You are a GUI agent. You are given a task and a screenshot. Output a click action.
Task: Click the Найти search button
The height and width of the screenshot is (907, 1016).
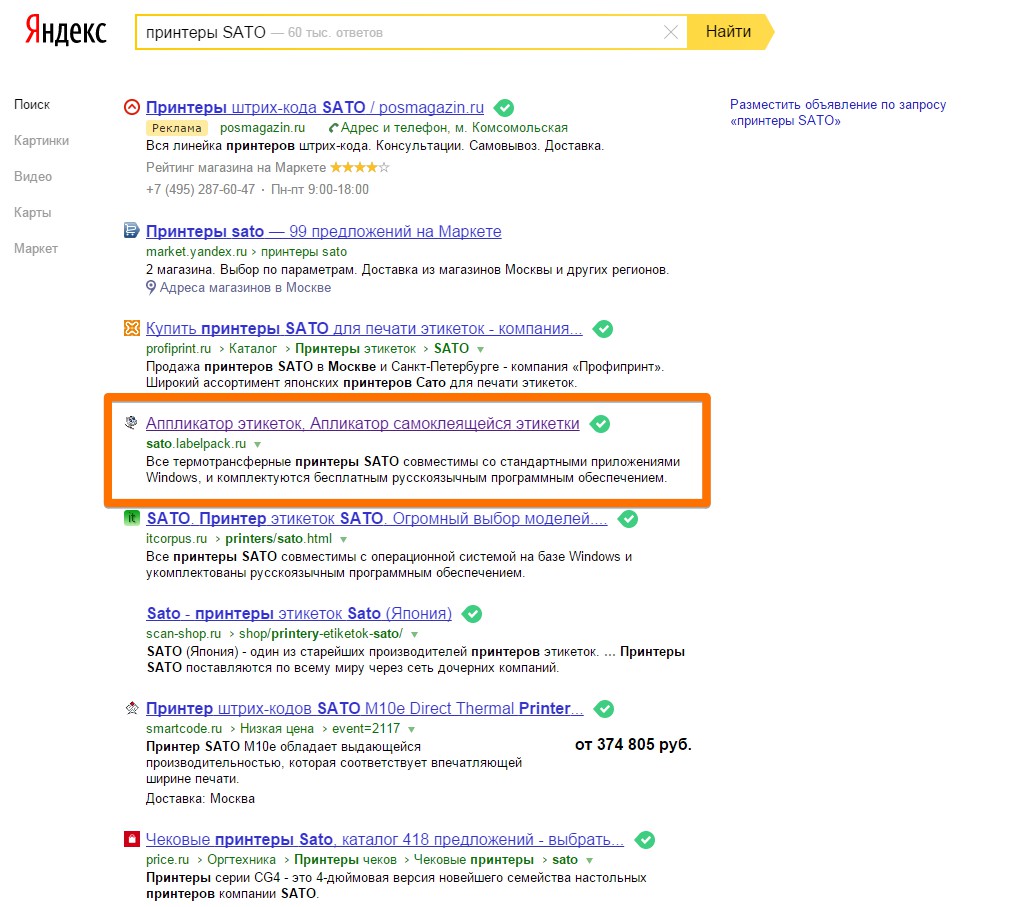point(729,32)
